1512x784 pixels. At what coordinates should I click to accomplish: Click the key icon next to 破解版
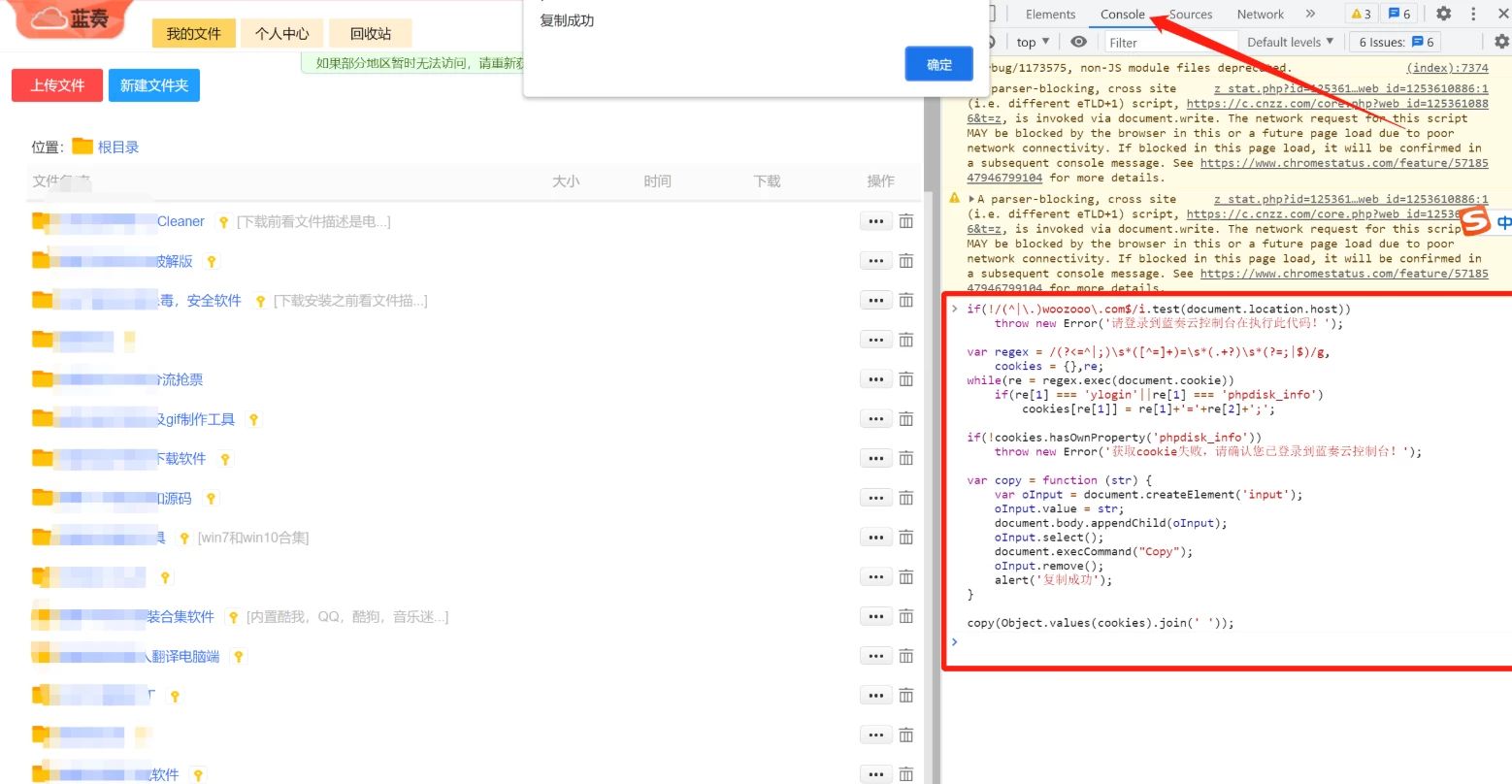tap(212, 262)
